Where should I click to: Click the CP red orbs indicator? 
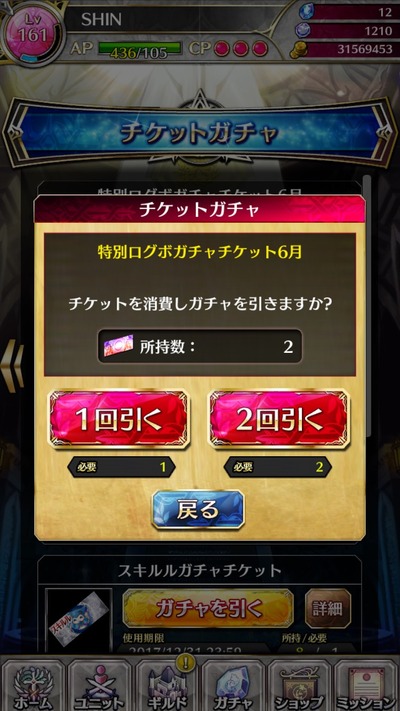241,49
